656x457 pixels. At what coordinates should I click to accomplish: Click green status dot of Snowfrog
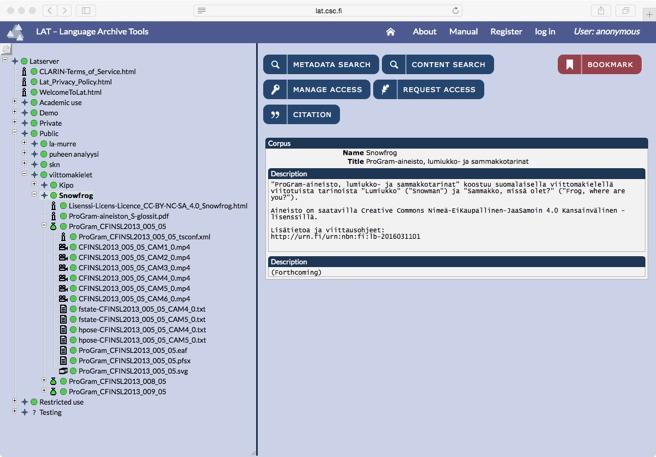pyautogui.click(x=54, y=195)
